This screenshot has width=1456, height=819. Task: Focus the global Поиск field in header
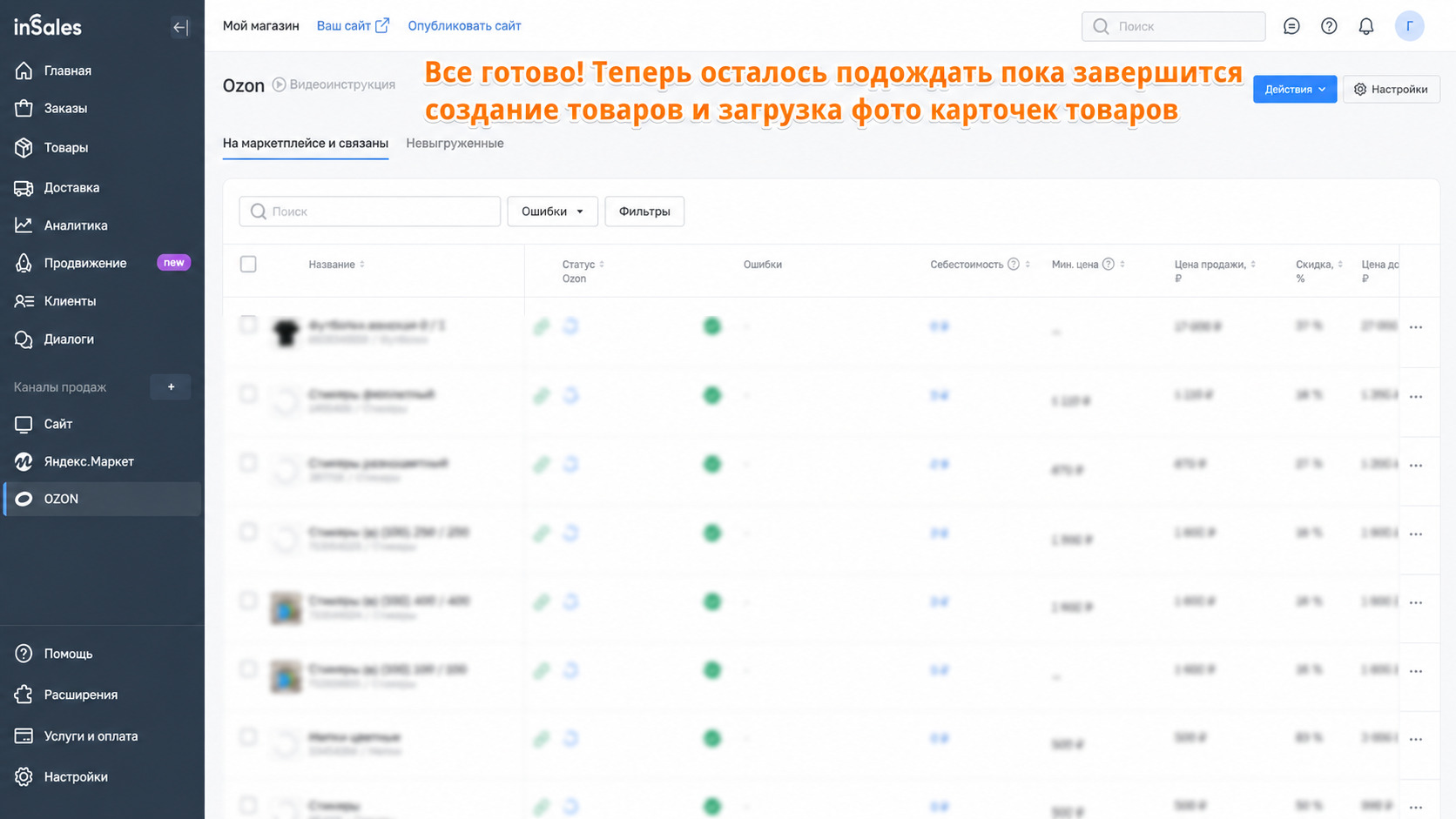tap(1174, 26)
